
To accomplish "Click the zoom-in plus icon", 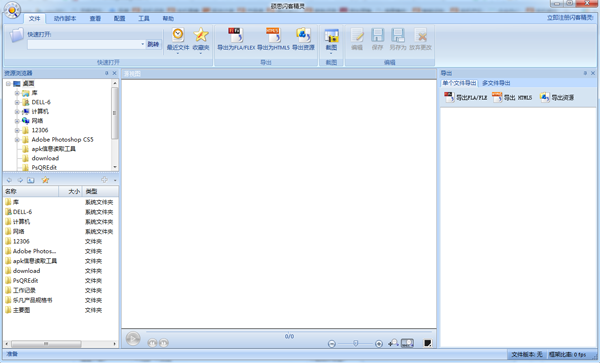I will pos(379,343).
